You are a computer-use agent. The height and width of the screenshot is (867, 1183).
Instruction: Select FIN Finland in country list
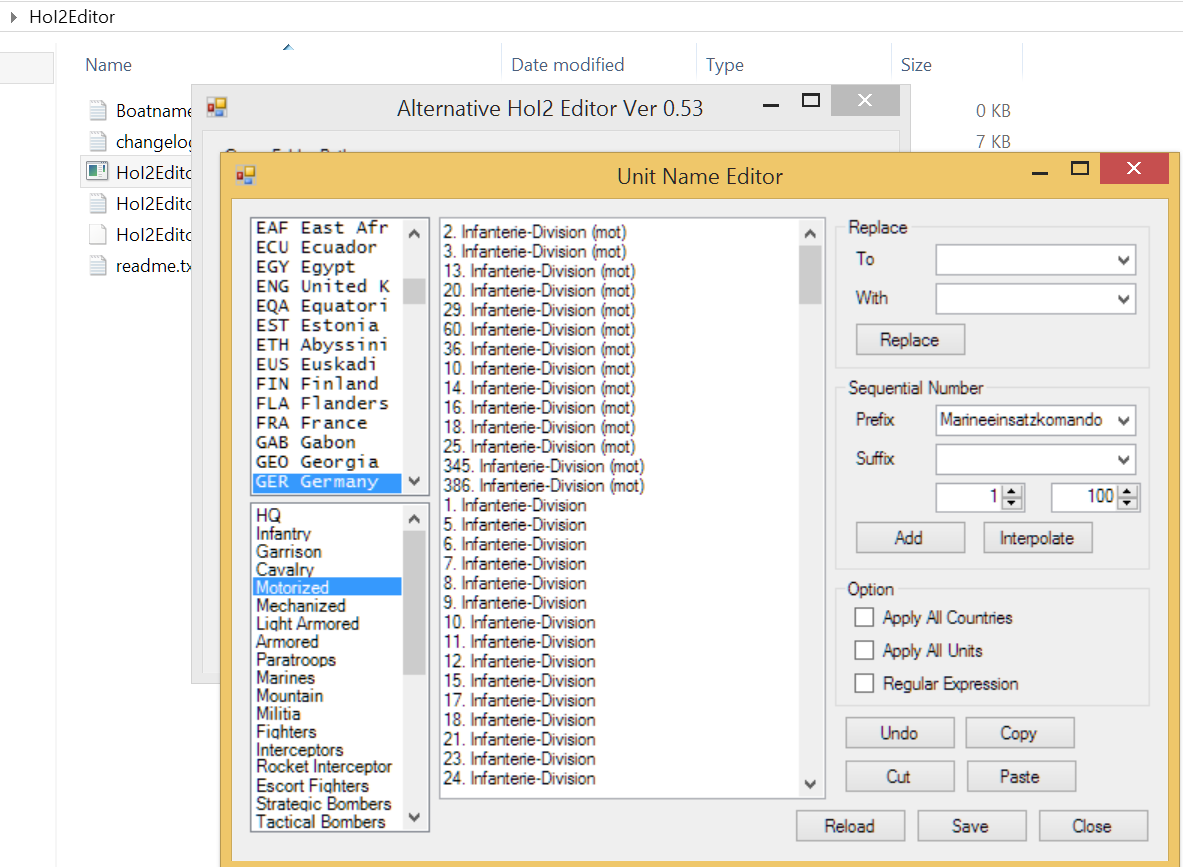pyautogui.click(x=327, y=383)
